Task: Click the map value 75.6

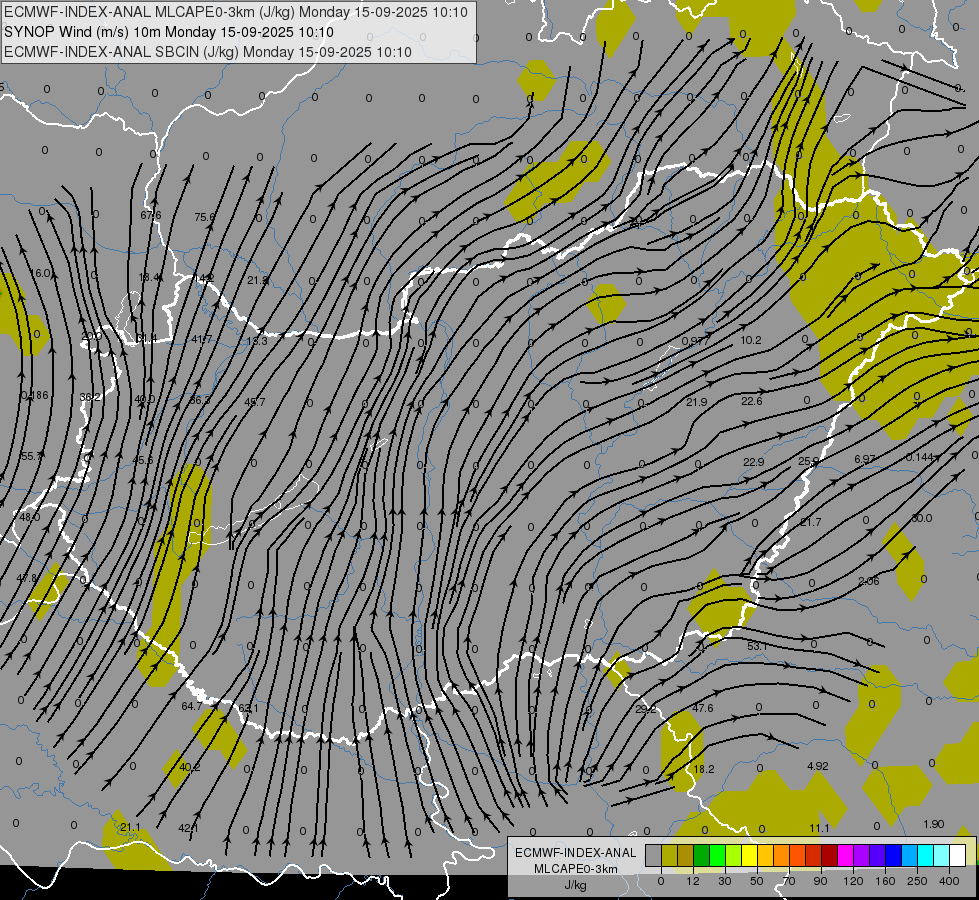Action: (x=204, y=217)
